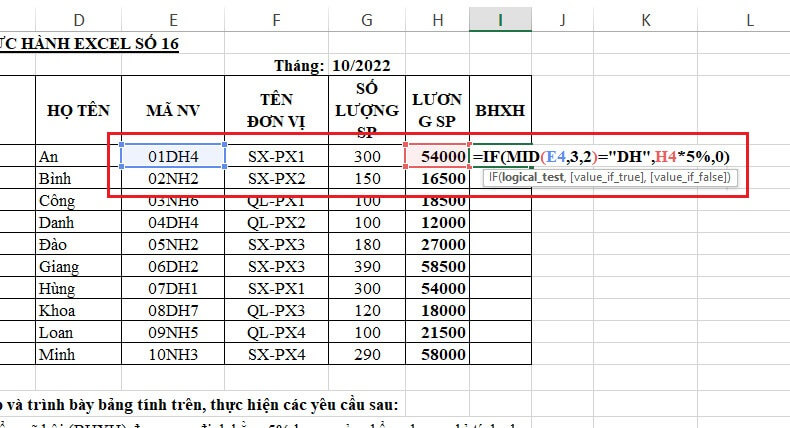Image resolution: width=790 pixels, height=428 pixels.
Task: Select employee code cell 04DH4
Action: pyautogui.click(x=173, y=222)
